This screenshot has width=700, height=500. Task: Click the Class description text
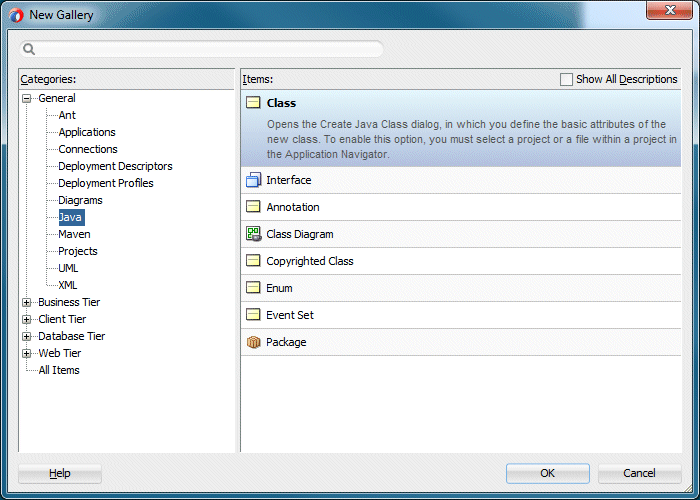pyautogui.click(x=471, y=139)
